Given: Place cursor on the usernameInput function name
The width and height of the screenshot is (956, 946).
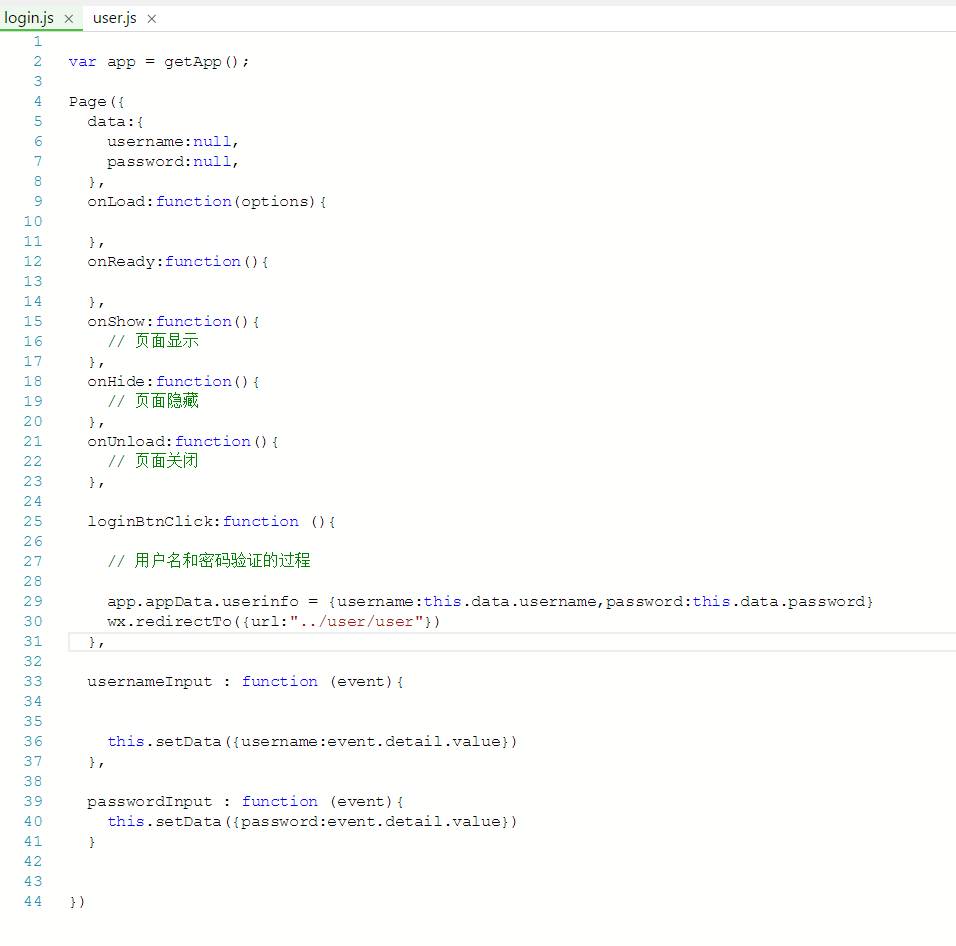Looking at the screenshot, I should pyautogui.click(x=149, y=681).
